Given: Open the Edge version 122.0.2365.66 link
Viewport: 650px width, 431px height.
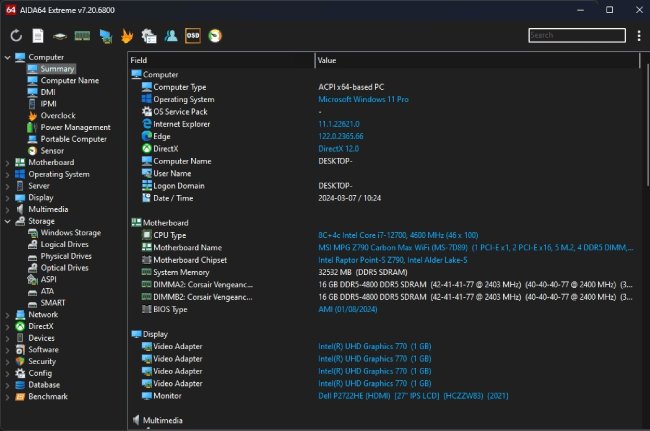Looking at the screenshot, I should (341, 136).
